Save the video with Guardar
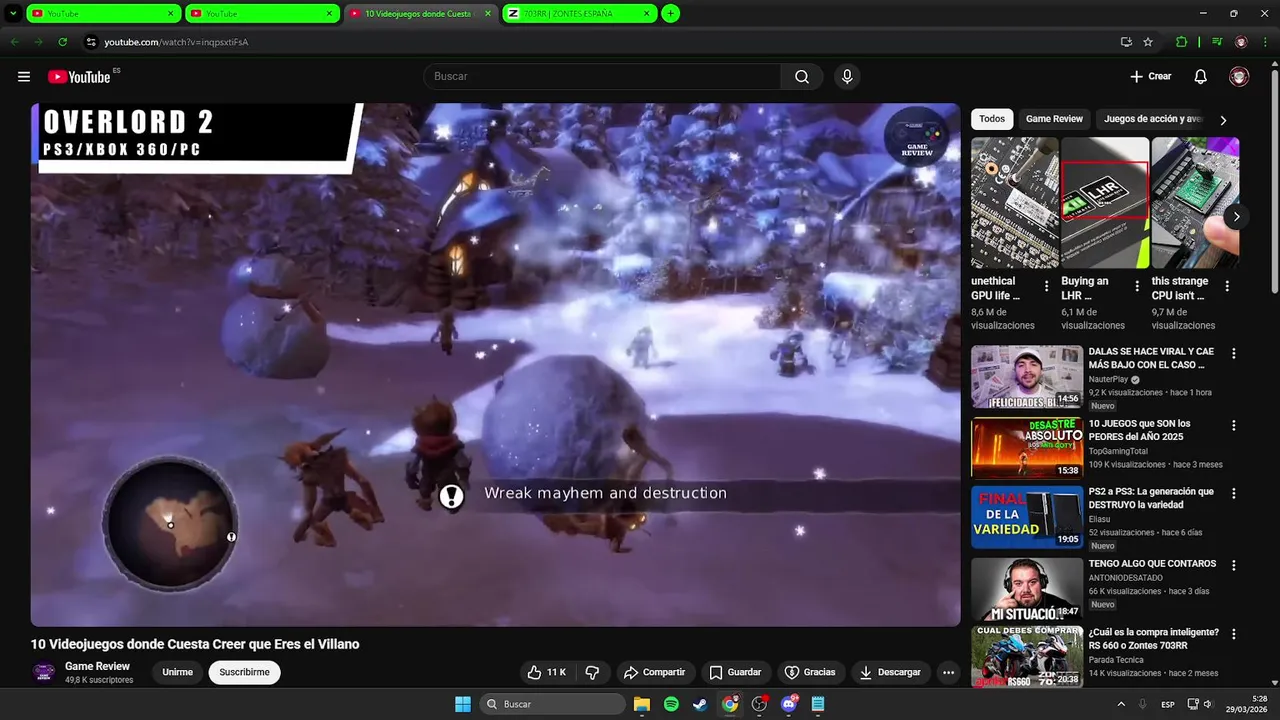This screenshot has height=720, width=1280. pos(735,672)
